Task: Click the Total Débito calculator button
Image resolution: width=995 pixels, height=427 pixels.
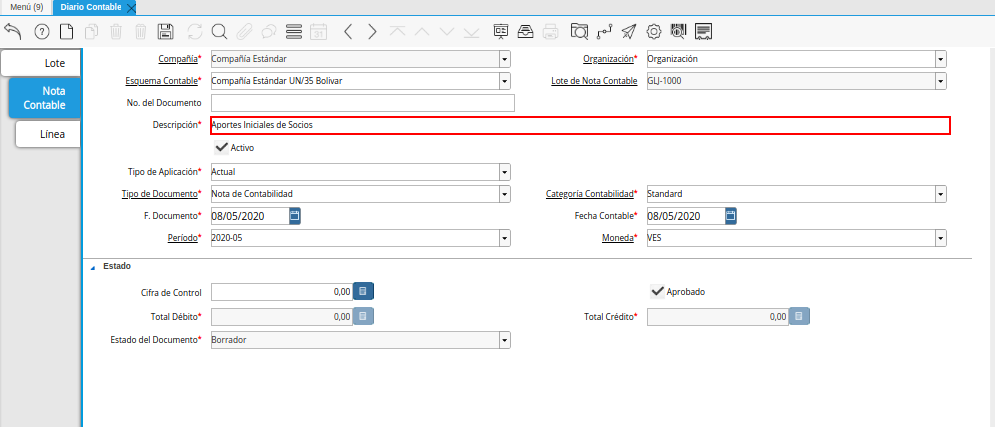Action: click(x=363, y=316)
